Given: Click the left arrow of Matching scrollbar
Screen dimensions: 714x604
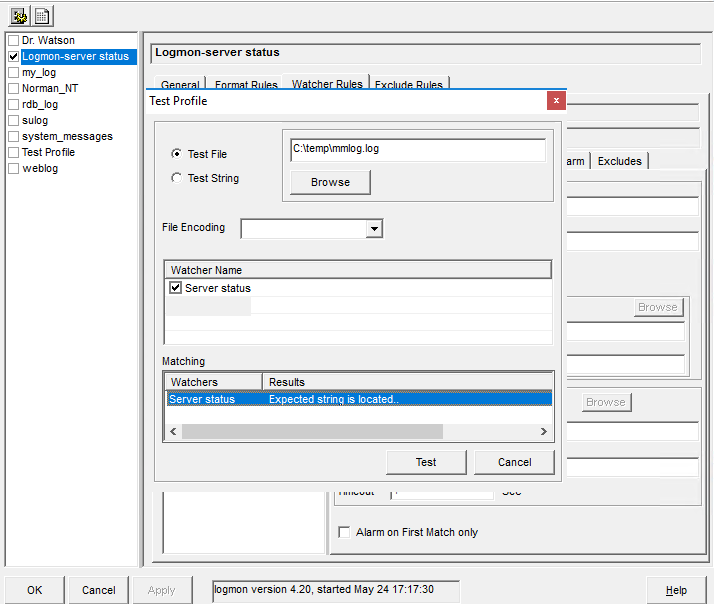Looking at the screenshot, I should 172,432.
